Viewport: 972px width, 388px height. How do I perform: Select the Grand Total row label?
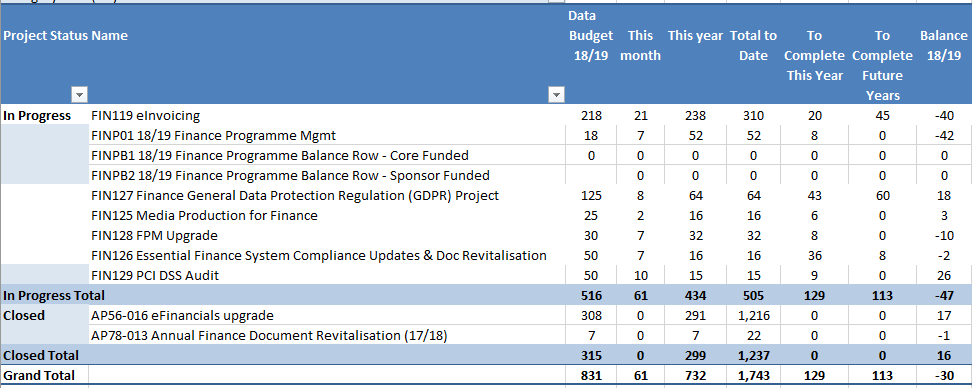pos(40,375)
